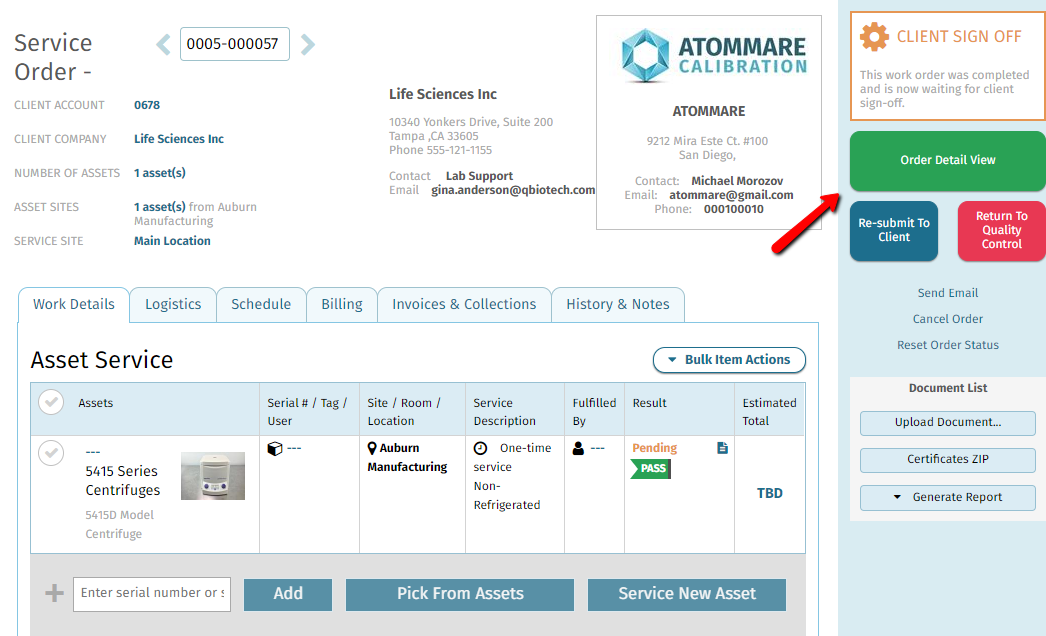1046x636 pixels.
Task: Click the TBD estimated total
Action: [x=769, y=493]
